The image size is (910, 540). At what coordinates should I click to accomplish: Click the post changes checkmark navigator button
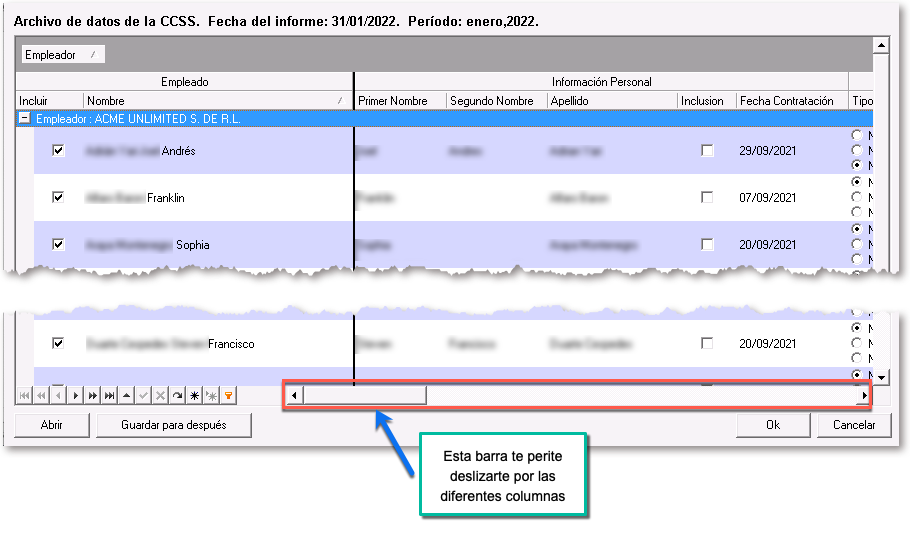(x=143, y=396)
